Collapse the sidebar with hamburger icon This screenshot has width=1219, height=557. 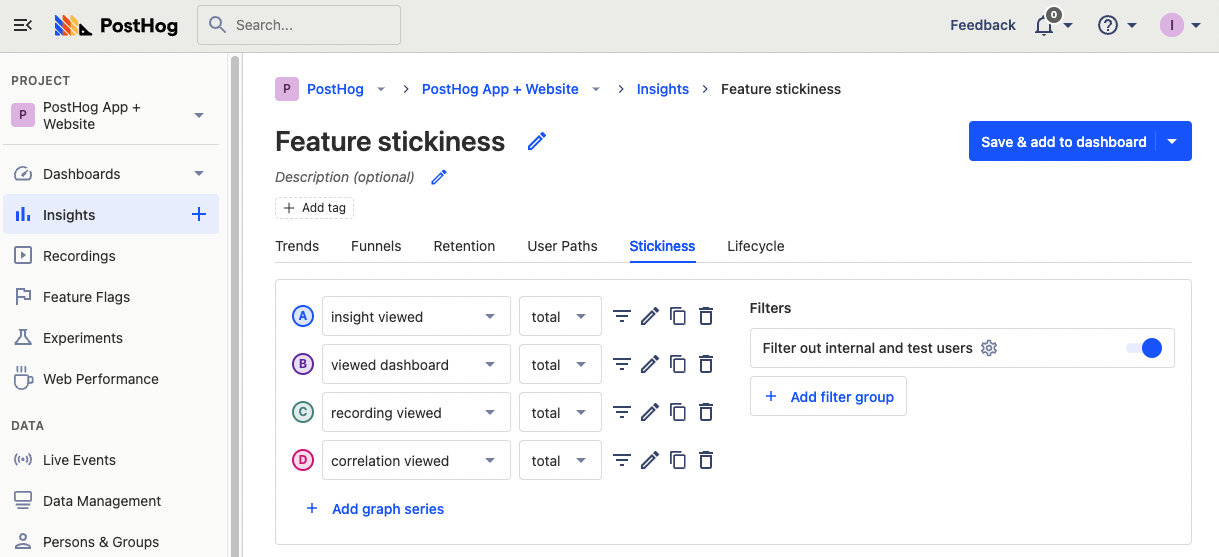tap(23, 26)
